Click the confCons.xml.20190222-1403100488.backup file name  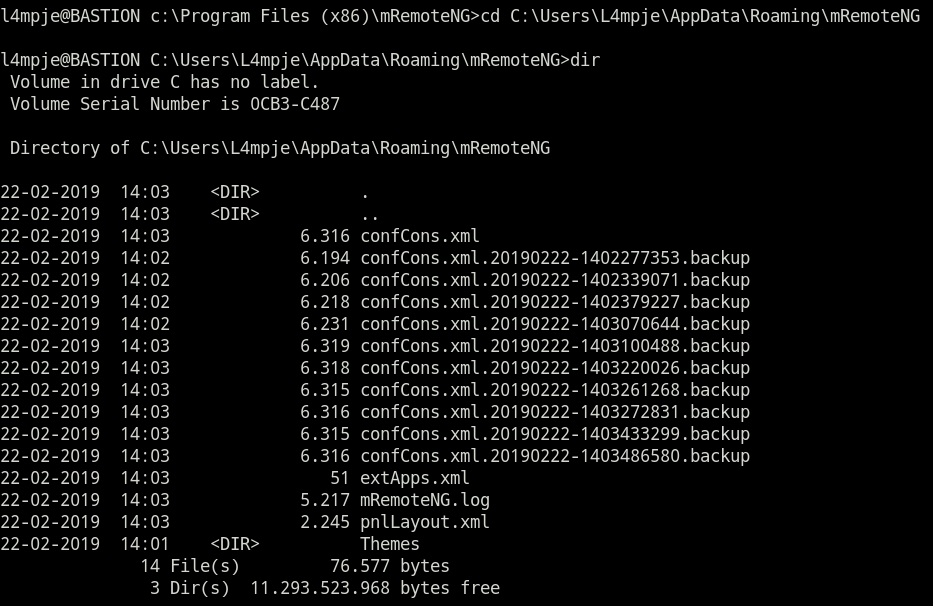click(554, 346)
